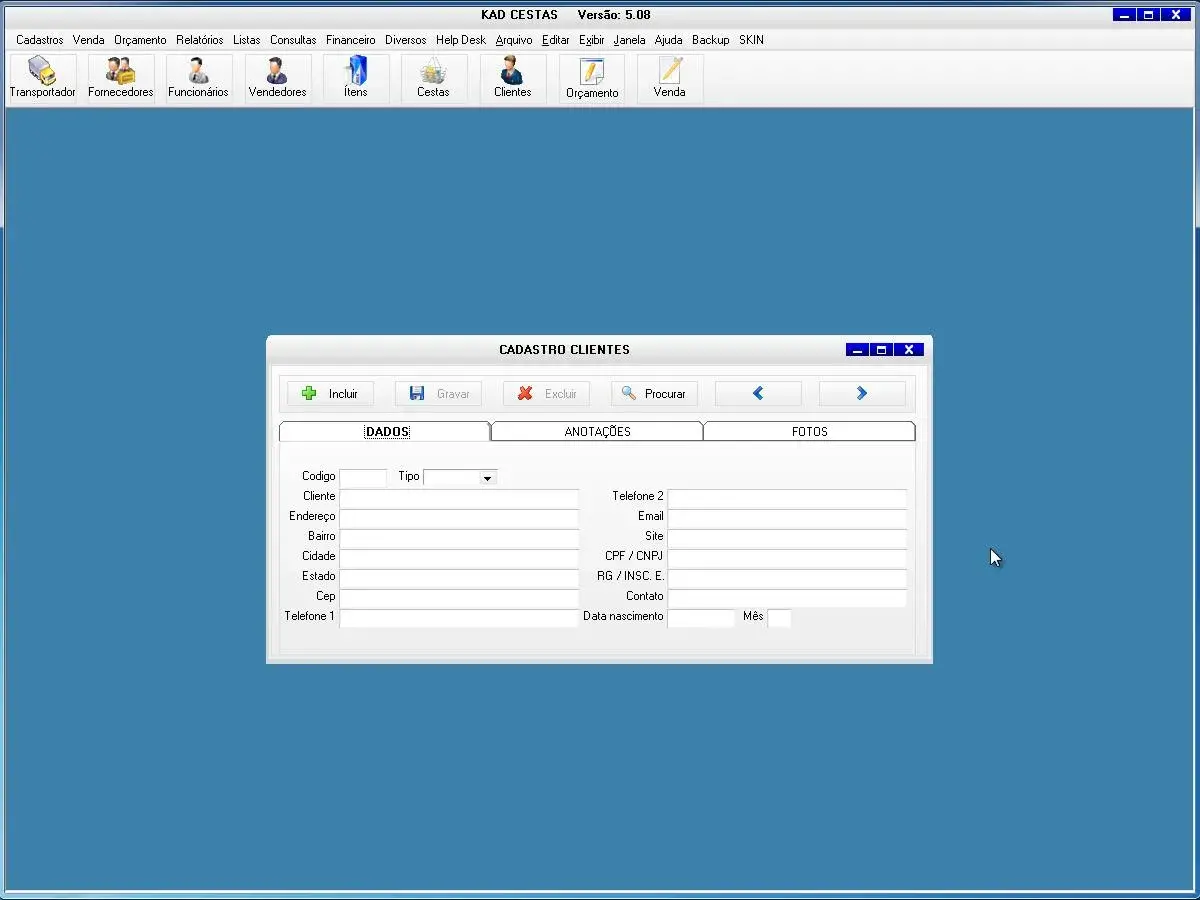Screen dimensions: 1200x900
Task: Select the Vendedores toolbar icon
Action: pyautogui.click(x=277, y=78)
